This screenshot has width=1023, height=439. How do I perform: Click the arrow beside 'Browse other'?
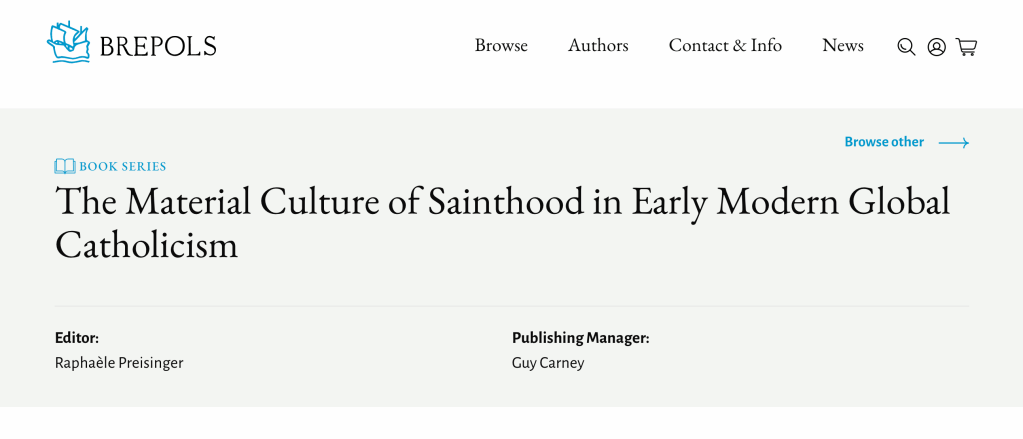pyautogui.click(x=953, y=143)
